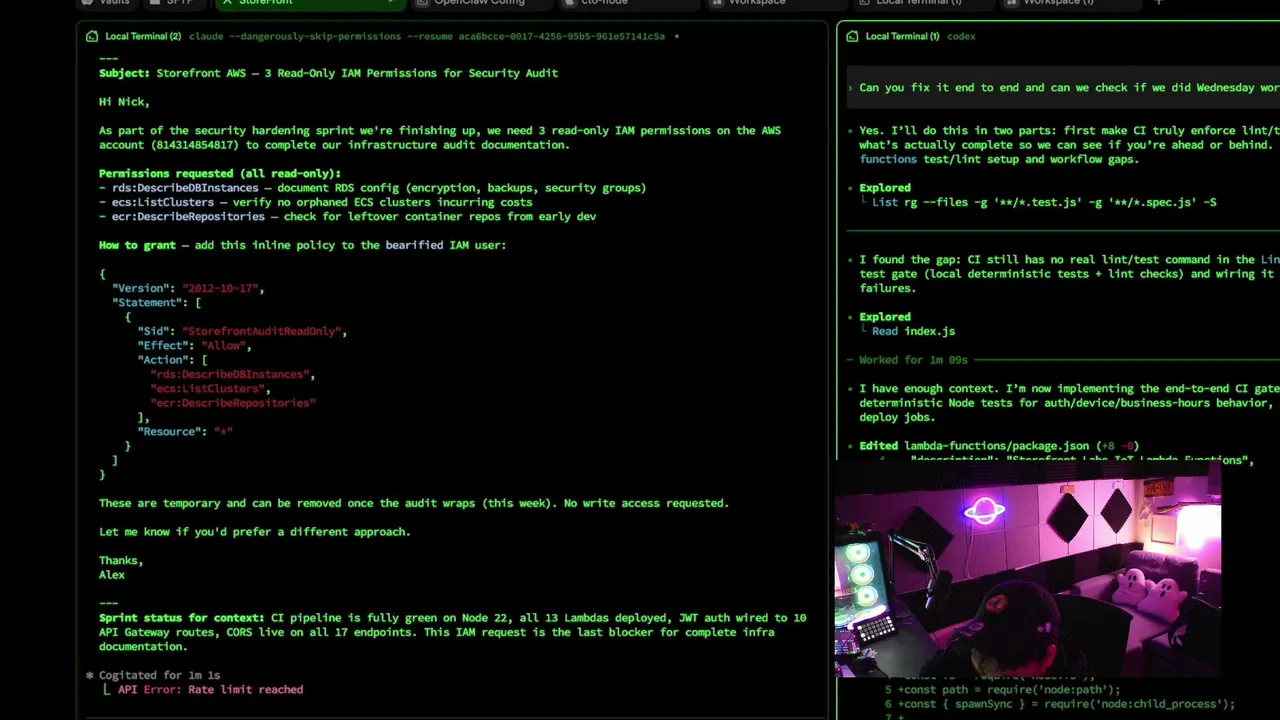1280x720 pixels.
Task: Click the 'Edited lambda-functions/package.json' line
Action: (x=999, y=446)
